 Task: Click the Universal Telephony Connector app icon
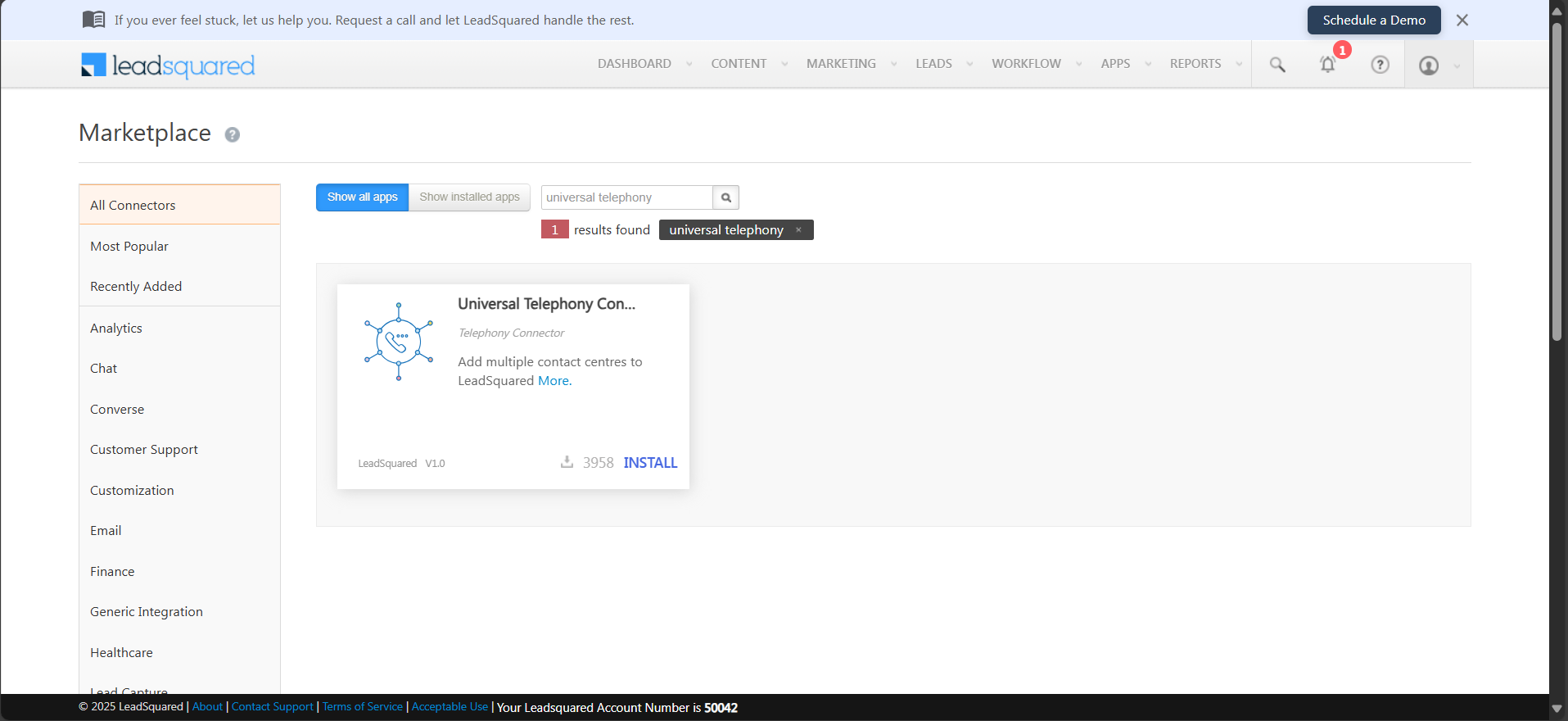point(399,342)
